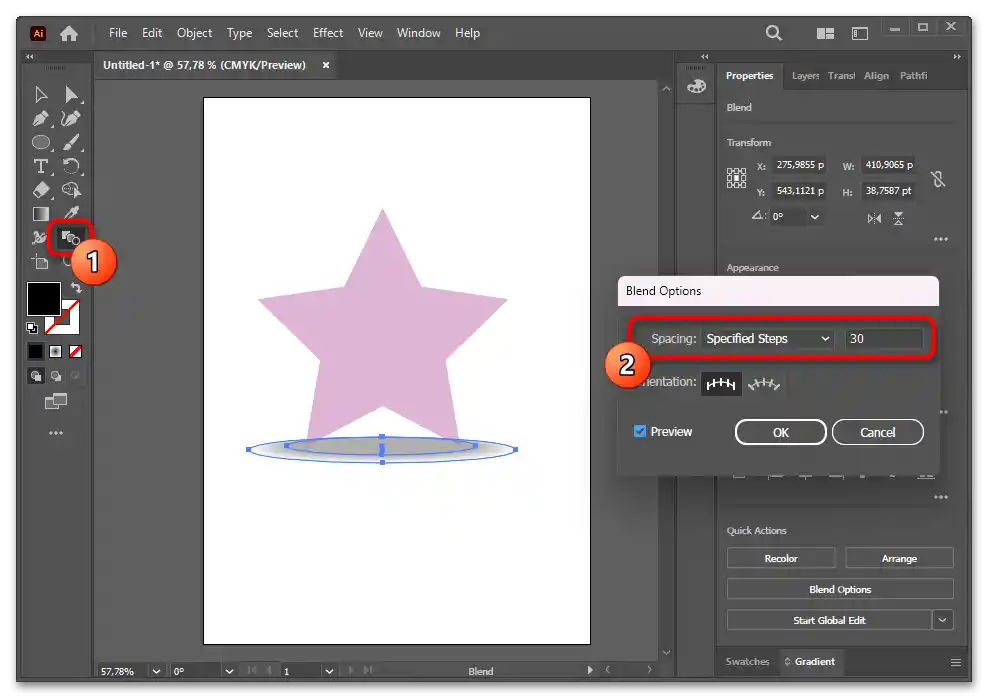Click the black Fill color swatch

(43, 299)
